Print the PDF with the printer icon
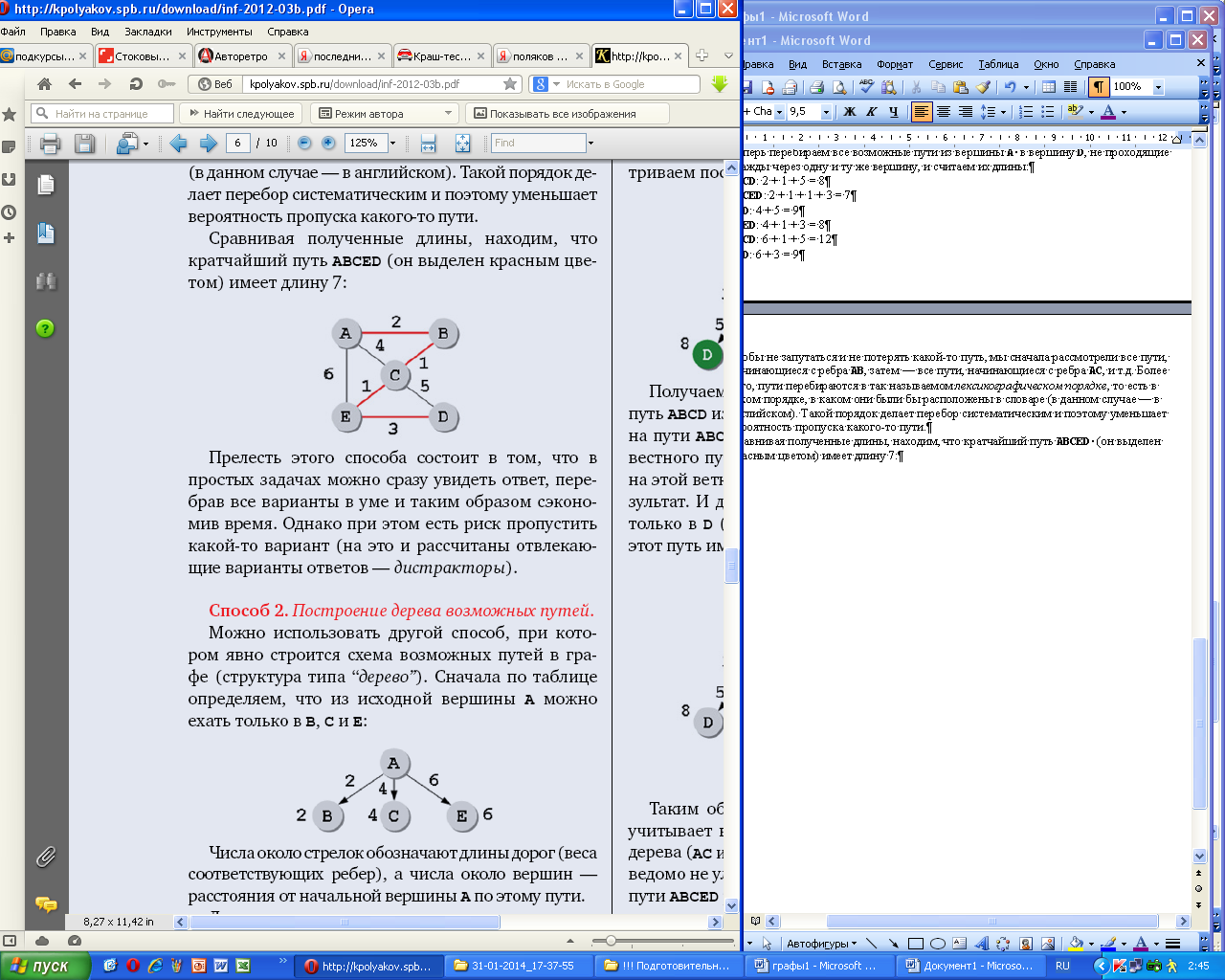 tap(51, 144)
